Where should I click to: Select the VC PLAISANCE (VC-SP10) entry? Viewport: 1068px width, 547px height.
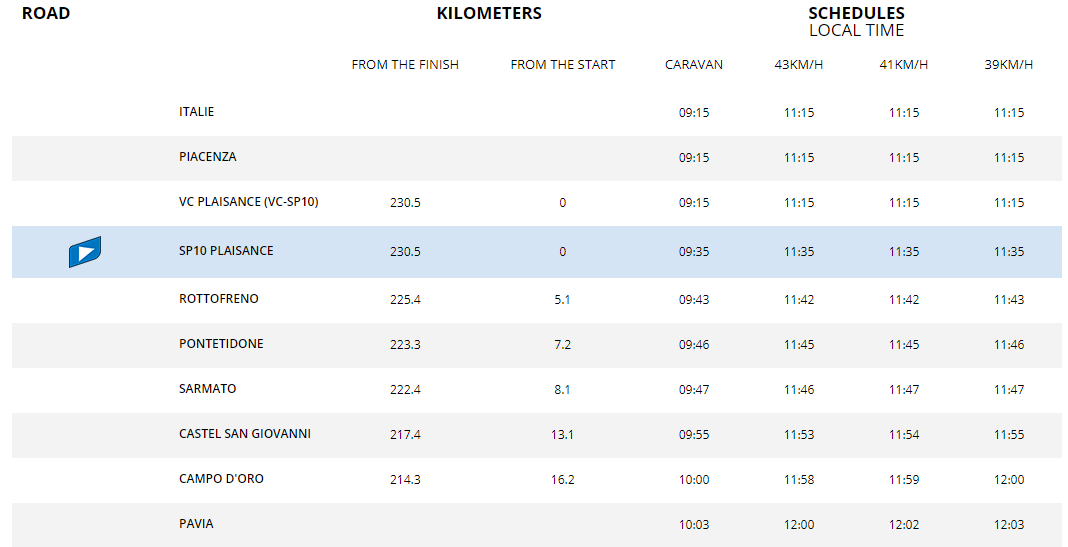tap(249, 202)
